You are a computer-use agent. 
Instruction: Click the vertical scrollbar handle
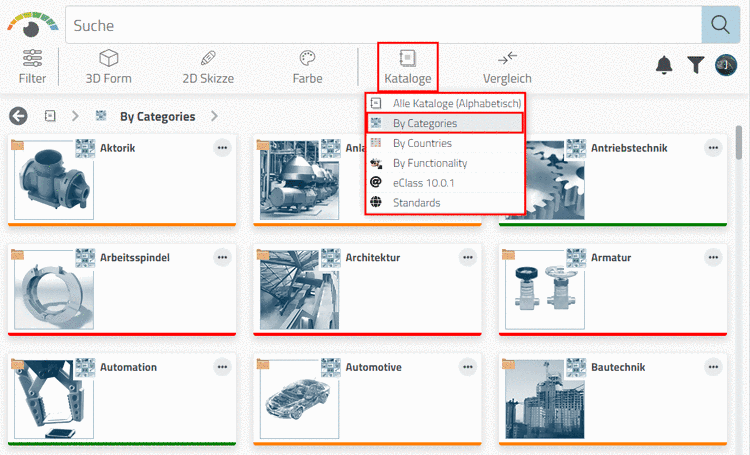739,143
